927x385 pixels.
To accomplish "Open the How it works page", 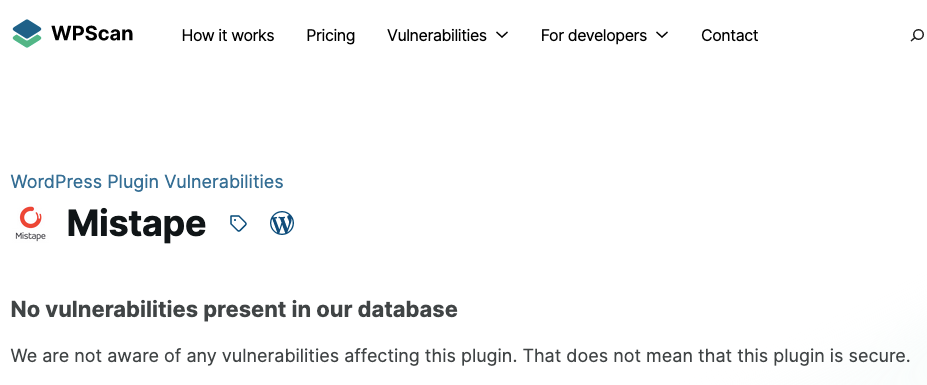I will point(228,35).
